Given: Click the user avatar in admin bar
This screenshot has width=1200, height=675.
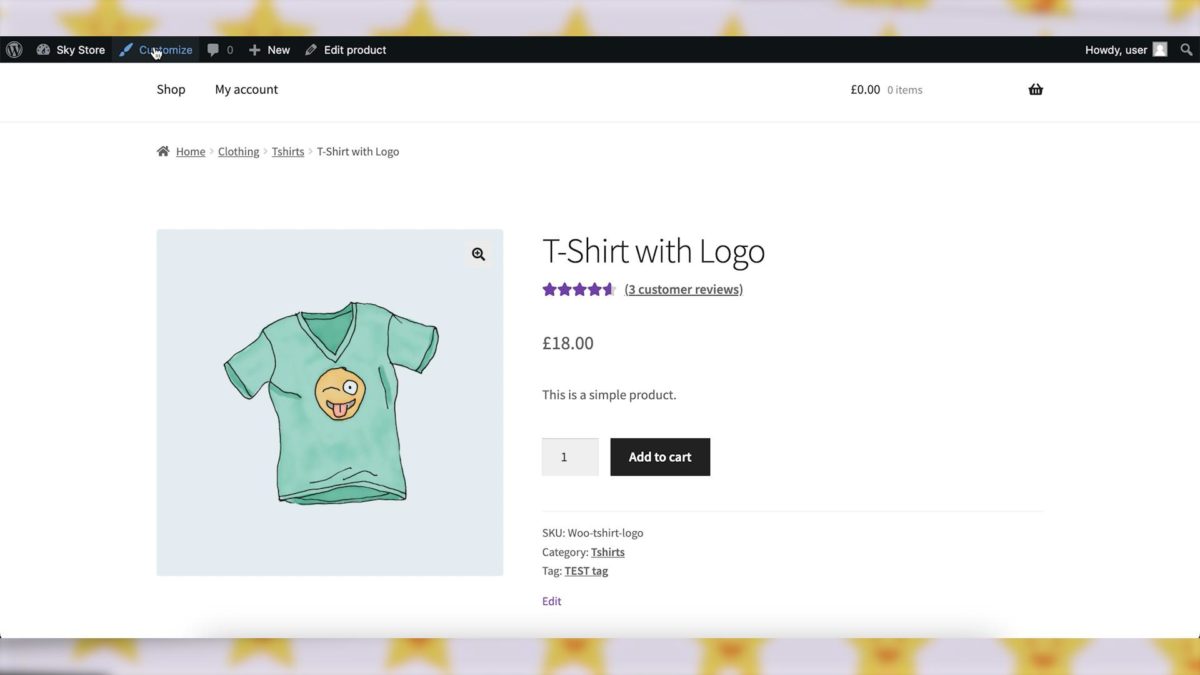Looking at the screenshot, I should 1158,49.
